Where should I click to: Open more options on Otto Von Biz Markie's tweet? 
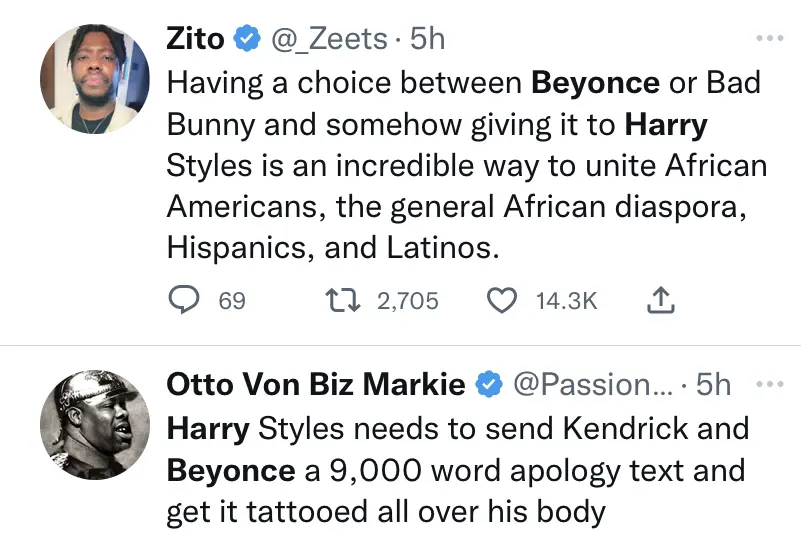[x=768, y=384]
